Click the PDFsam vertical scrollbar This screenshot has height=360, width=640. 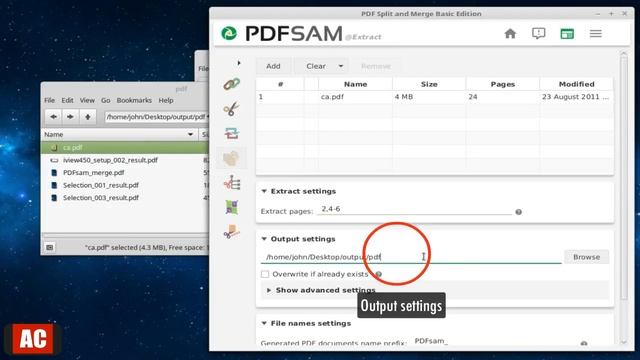(x=623, y=178)
